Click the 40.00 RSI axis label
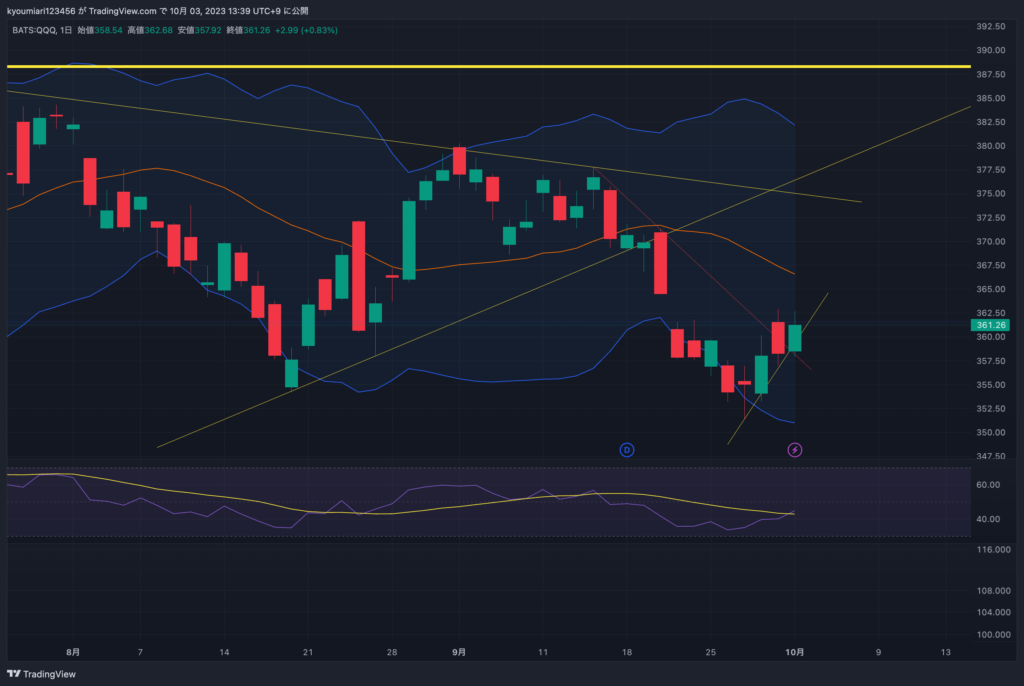Image resolution: width=1024 pixels, height=686 pixels. 988,519
